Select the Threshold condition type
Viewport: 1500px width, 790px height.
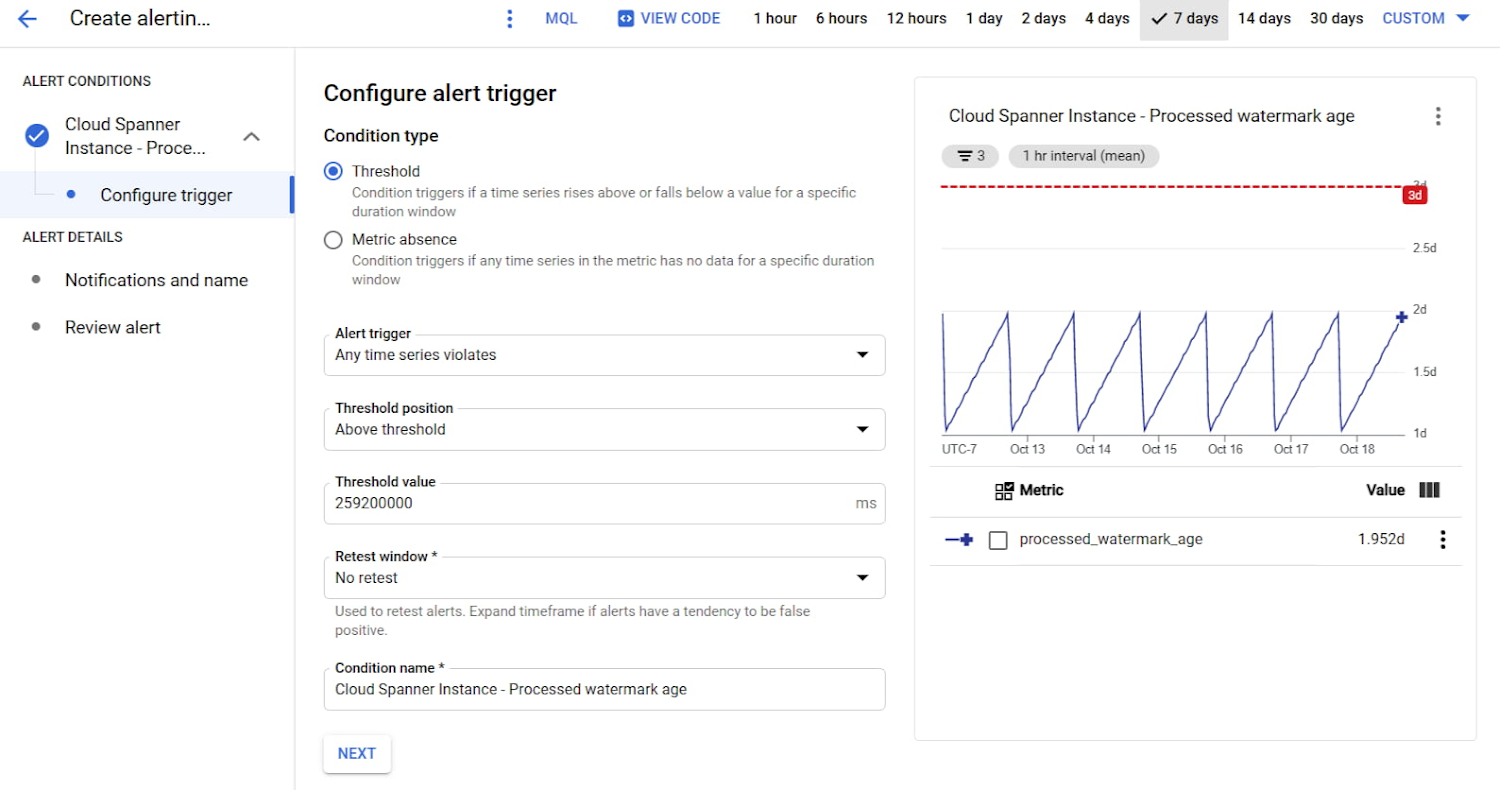(334, 171)
